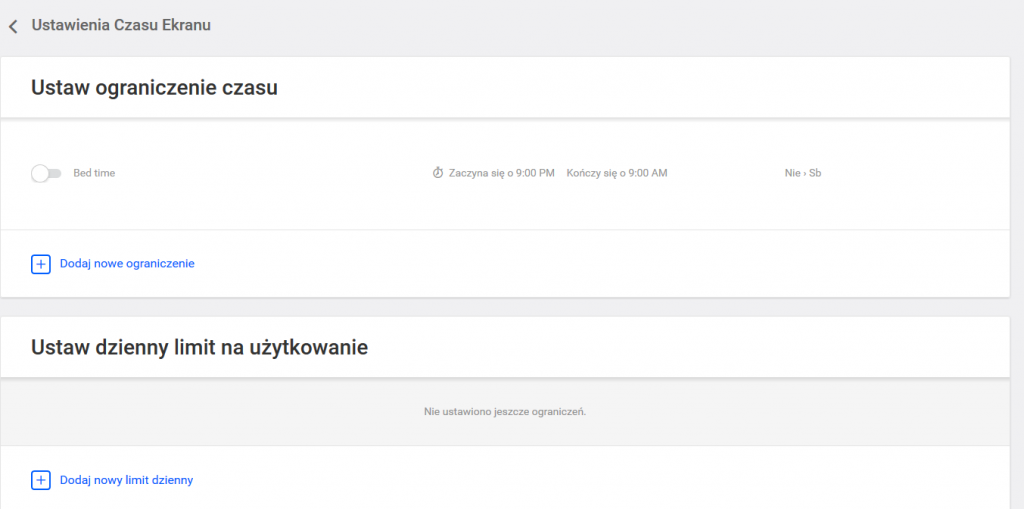Select the Ustaw ograniczenie czasu section header
Screen dimensions: 1024x509
[x=154, y=88]
